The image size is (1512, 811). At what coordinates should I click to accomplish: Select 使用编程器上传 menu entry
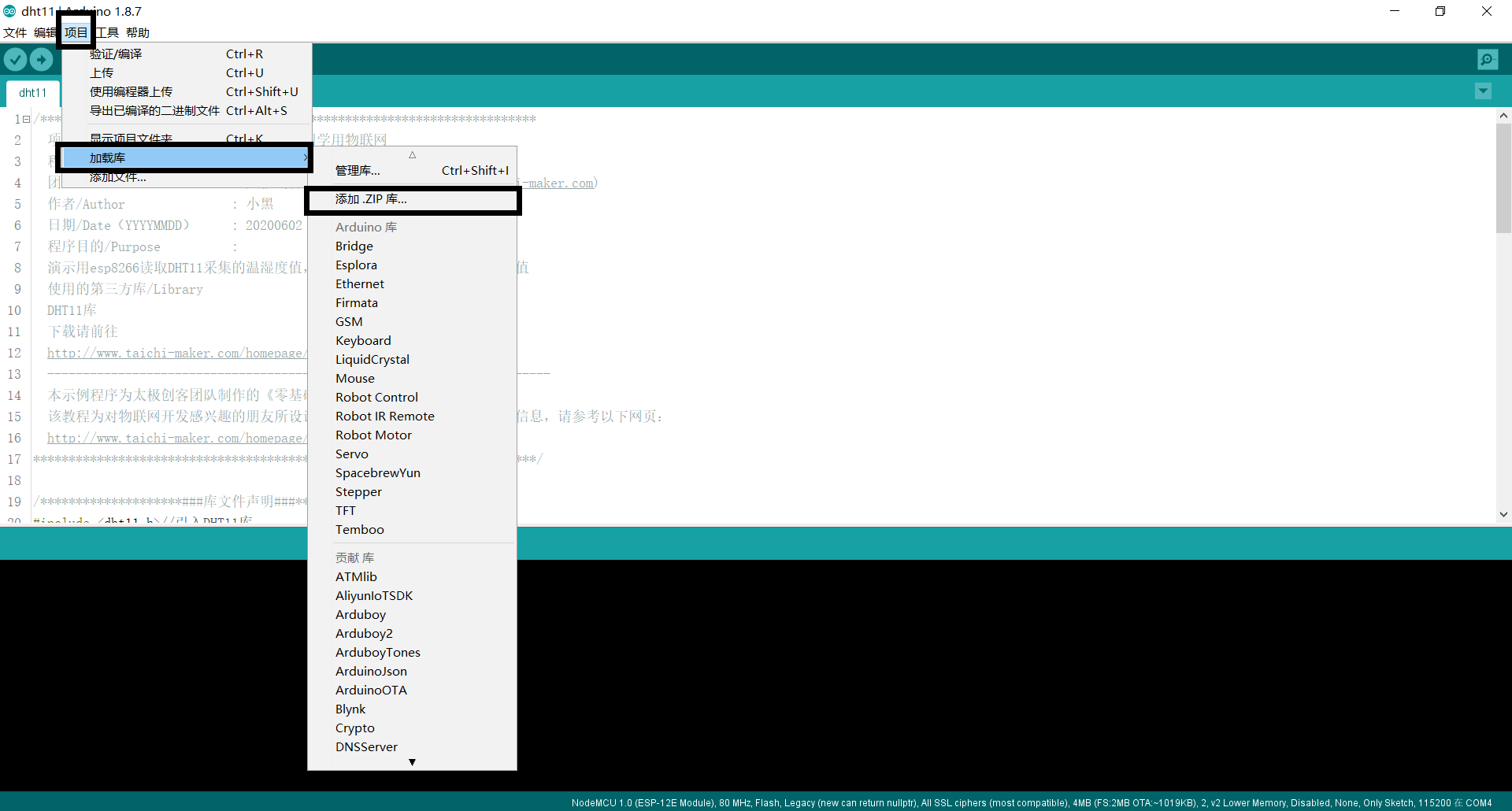click(x=187, y=91)
